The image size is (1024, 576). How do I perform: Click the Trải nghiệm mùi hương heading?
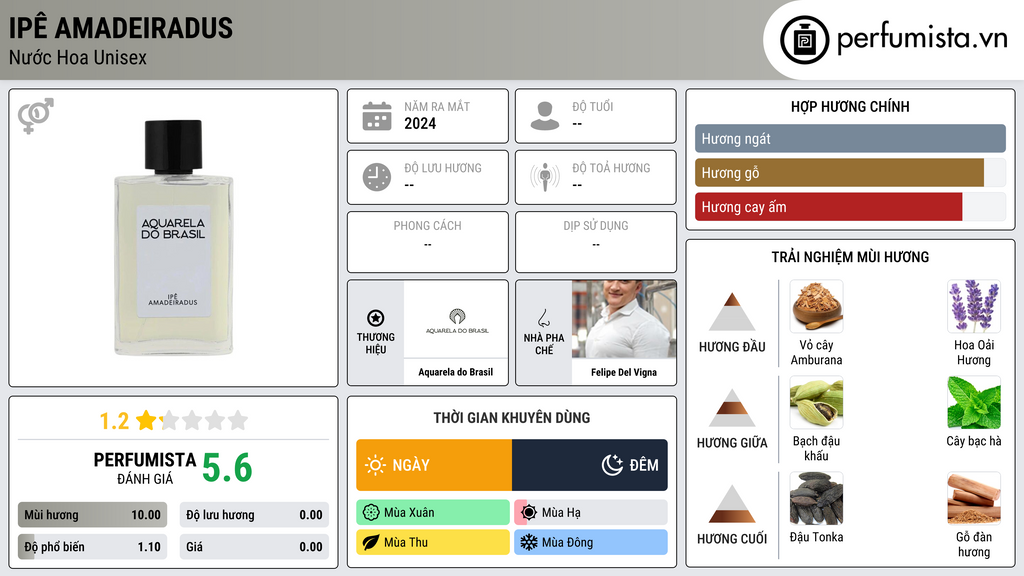coord(850,257)
